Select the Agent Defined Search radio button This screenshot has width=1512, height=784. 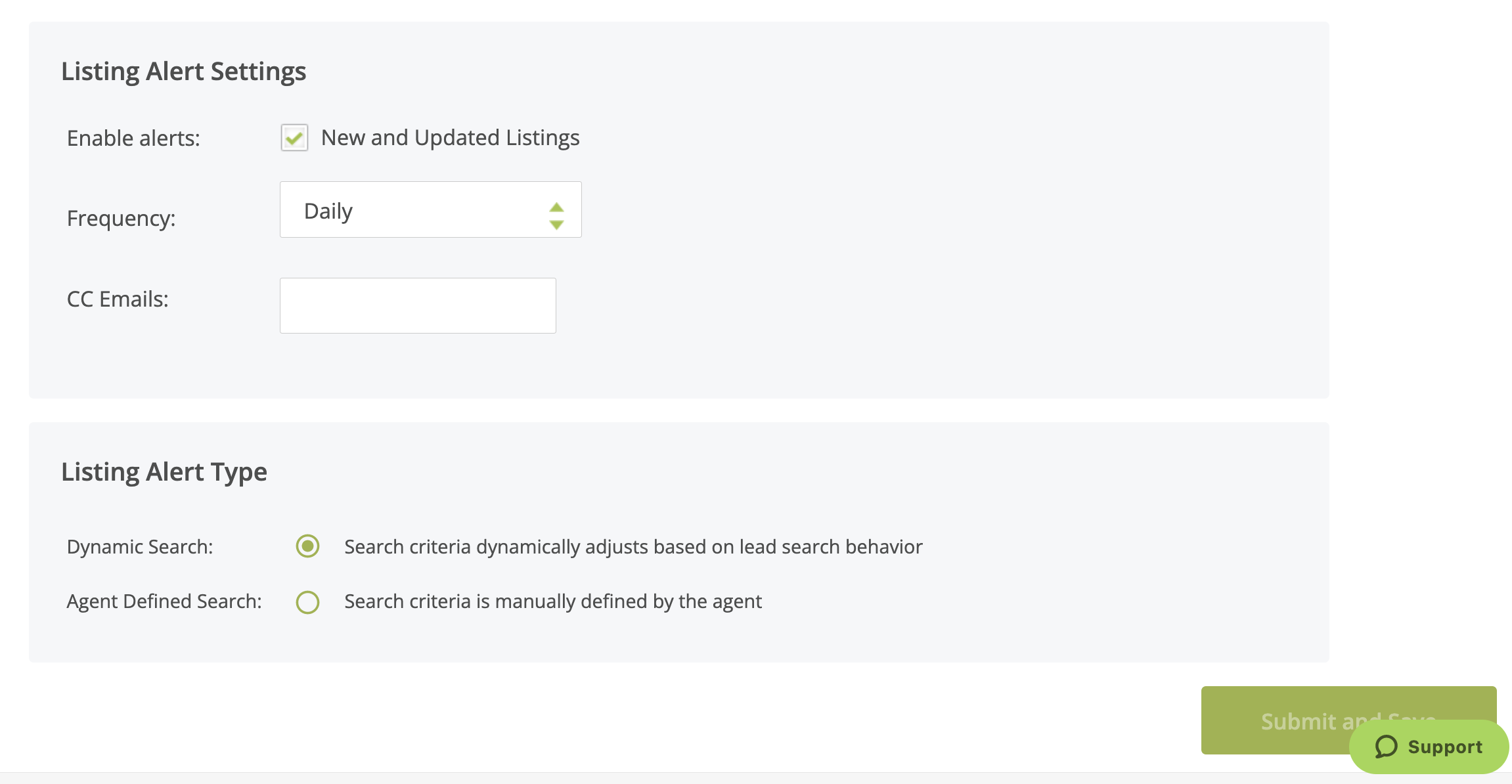point(307,601)
